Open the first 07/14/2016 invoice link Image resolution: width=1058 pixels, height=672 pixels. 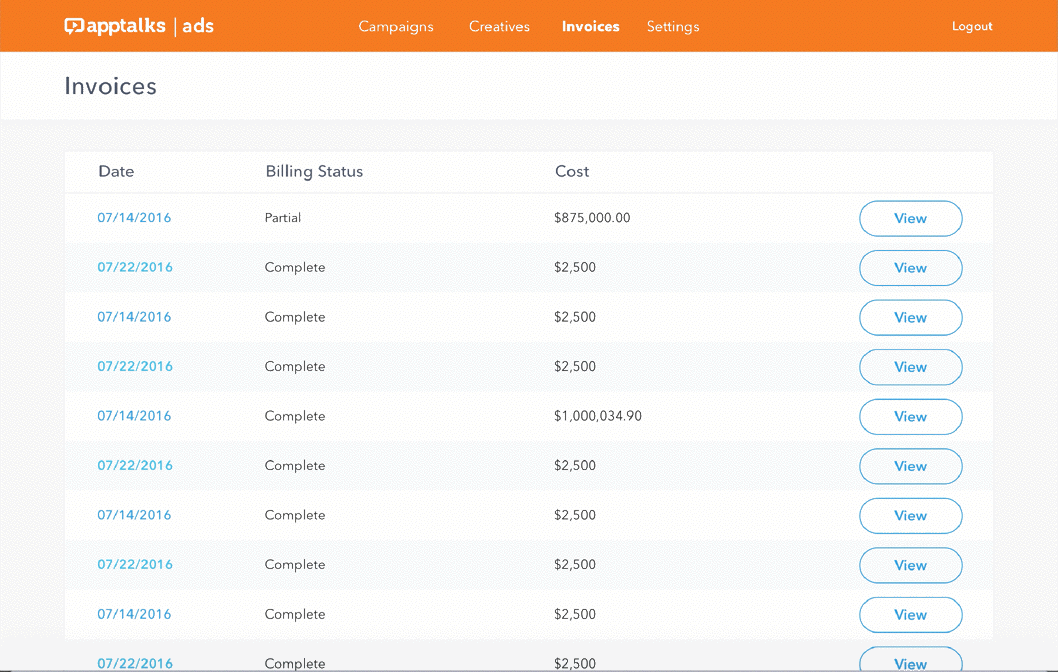[x=134, y=218]
